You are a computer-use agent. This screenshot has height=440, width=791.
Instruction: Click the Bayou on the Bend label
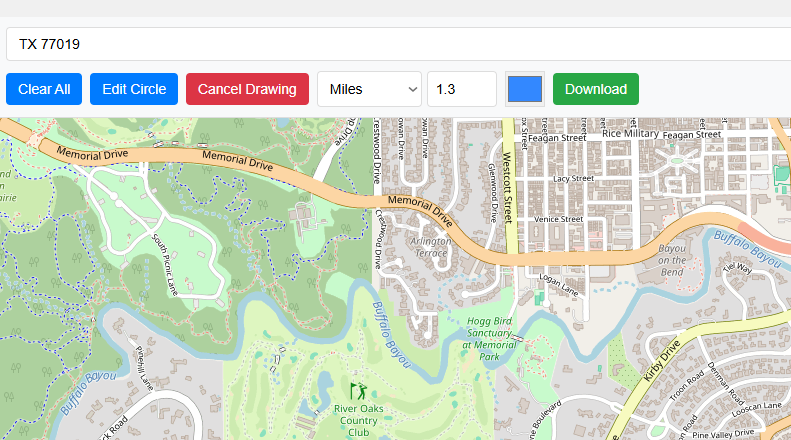pyautogui.click(x=672, y=260)
